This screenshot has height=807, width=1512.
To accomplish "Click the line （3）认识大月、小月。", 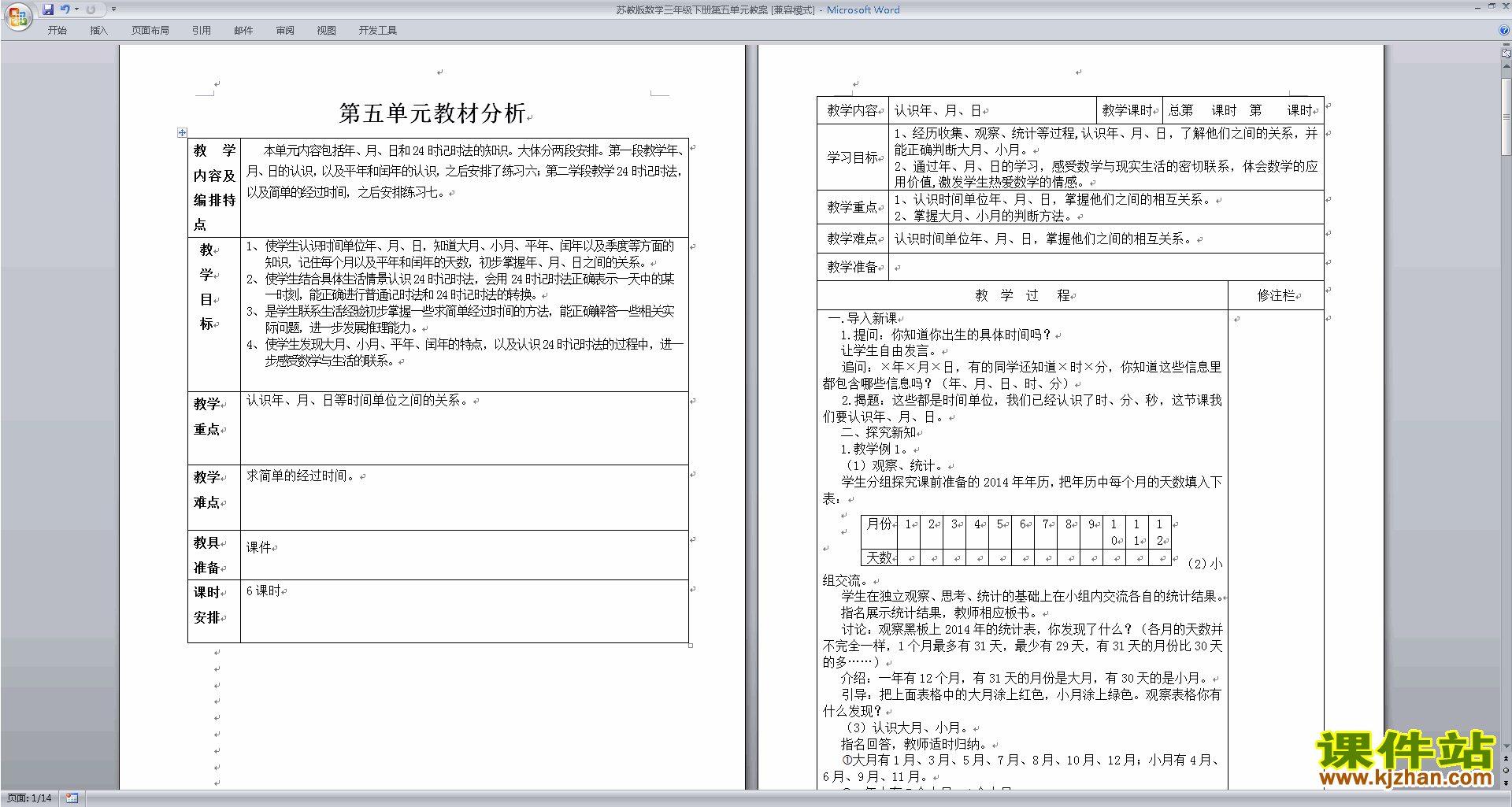I will click(907, 727).
